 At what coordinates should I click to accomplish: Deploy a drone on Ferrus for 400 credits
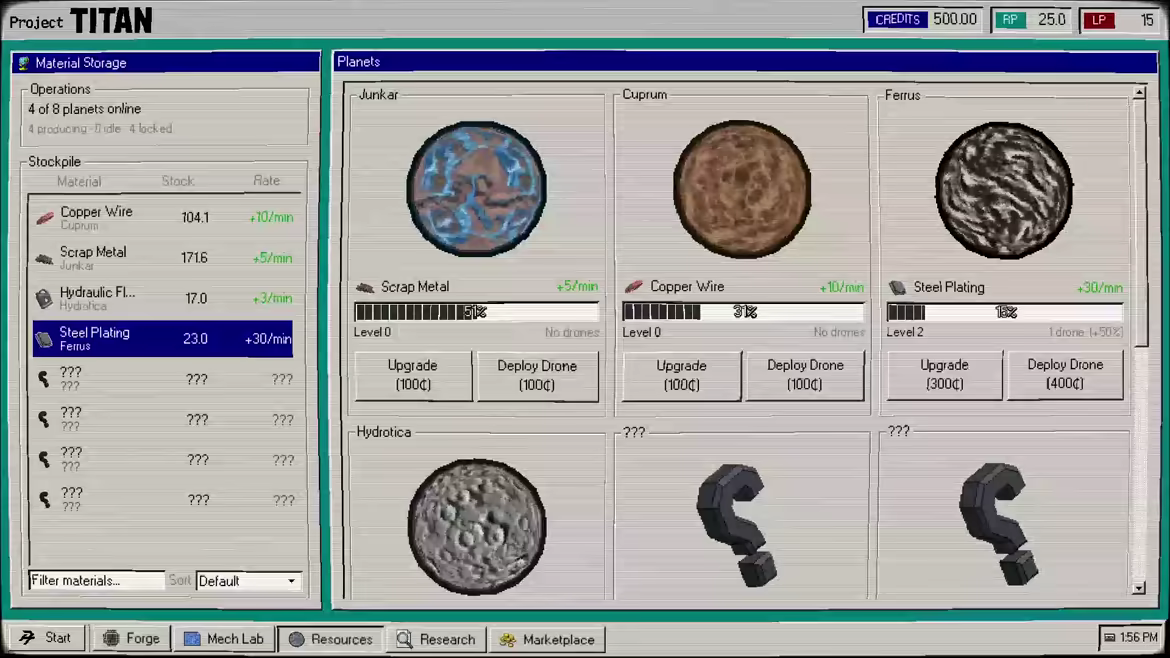click(x=1065, y=375)
